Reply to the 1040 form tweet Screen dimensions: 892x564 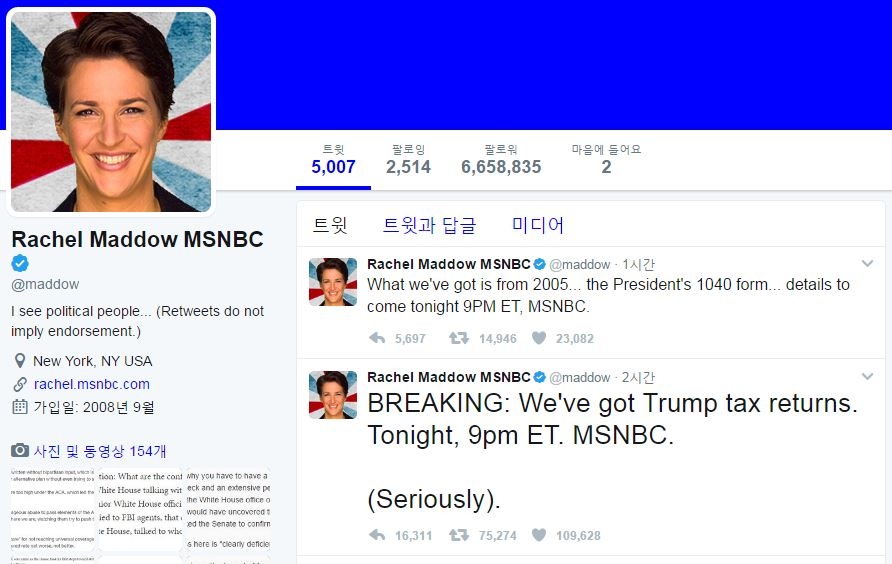[377, 339]
